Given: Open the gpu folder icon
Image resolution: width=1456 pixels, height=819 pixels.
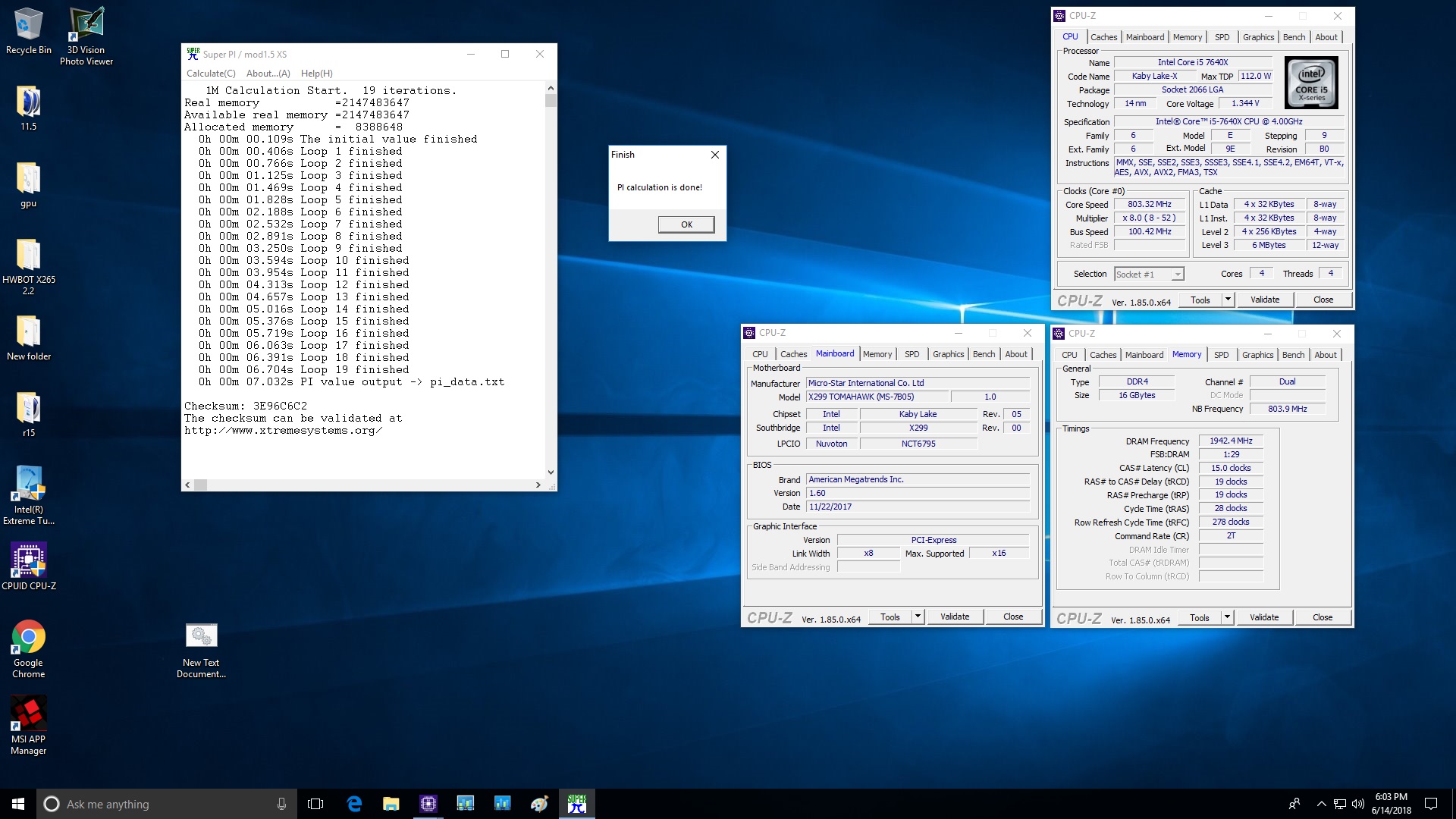Looking at the screenshot, I should coord(28,185).
